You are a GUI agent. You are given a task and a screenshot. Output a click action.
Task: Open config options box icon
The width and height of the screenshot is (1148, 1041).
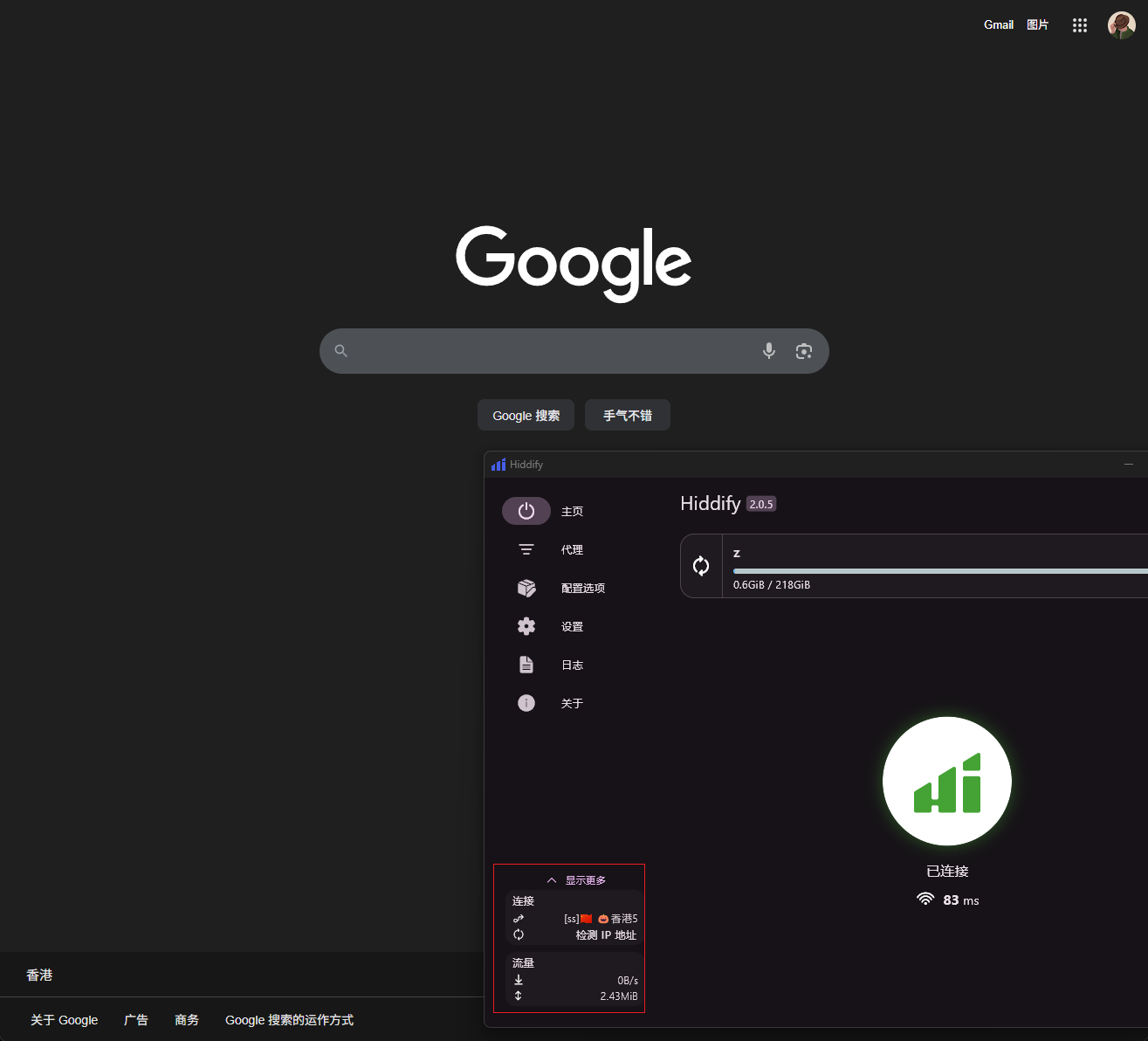pyautogui.click(x=526, y=588)
